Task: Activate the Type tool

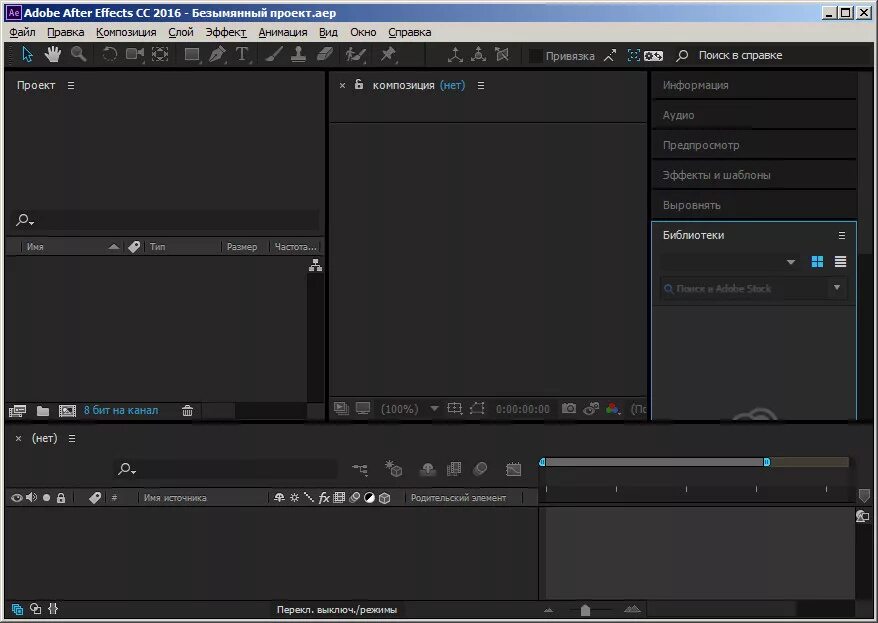Action: (243, 55)
